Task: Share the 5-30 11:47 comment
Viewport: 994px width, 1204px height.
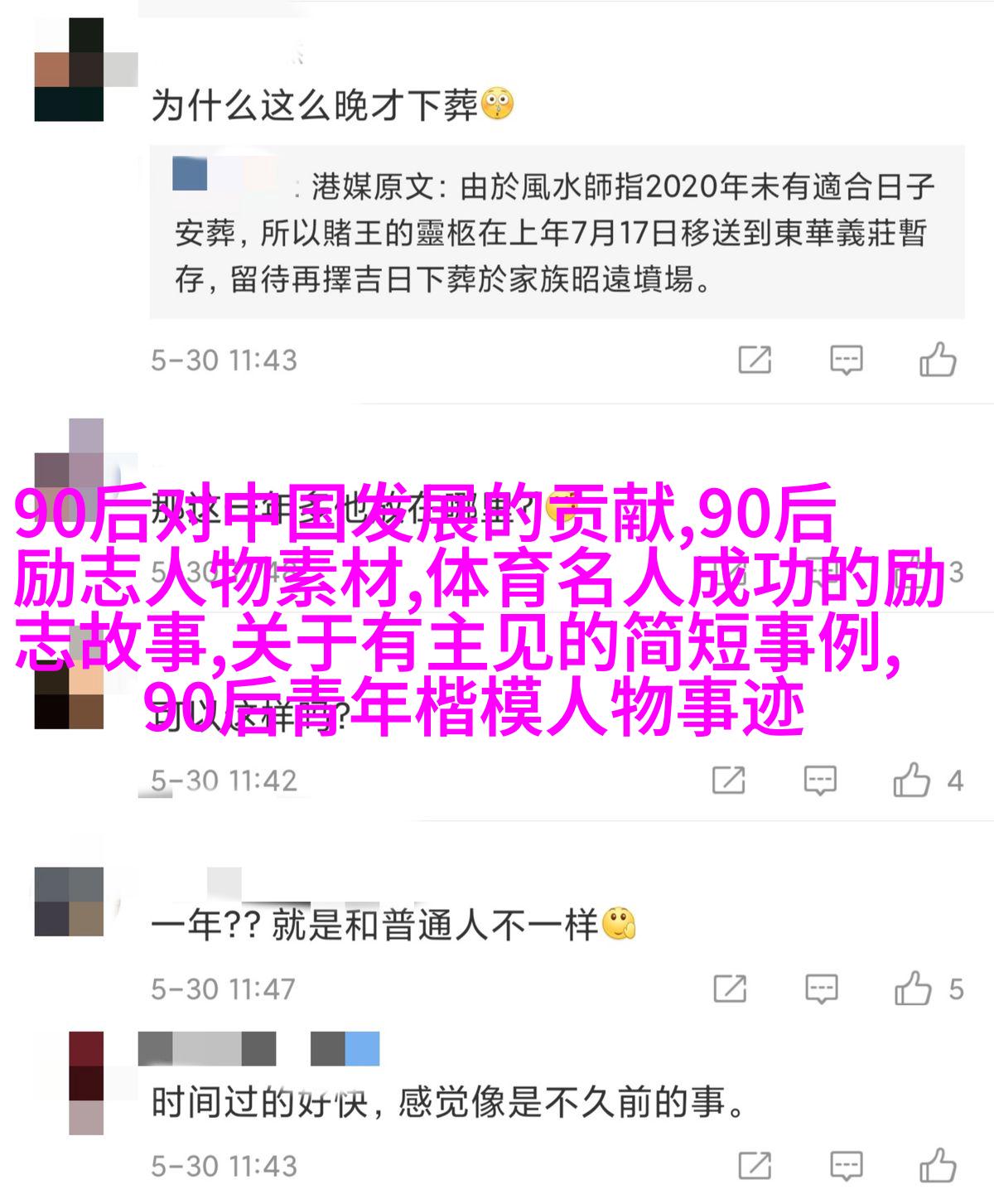Action: (730, 988)
